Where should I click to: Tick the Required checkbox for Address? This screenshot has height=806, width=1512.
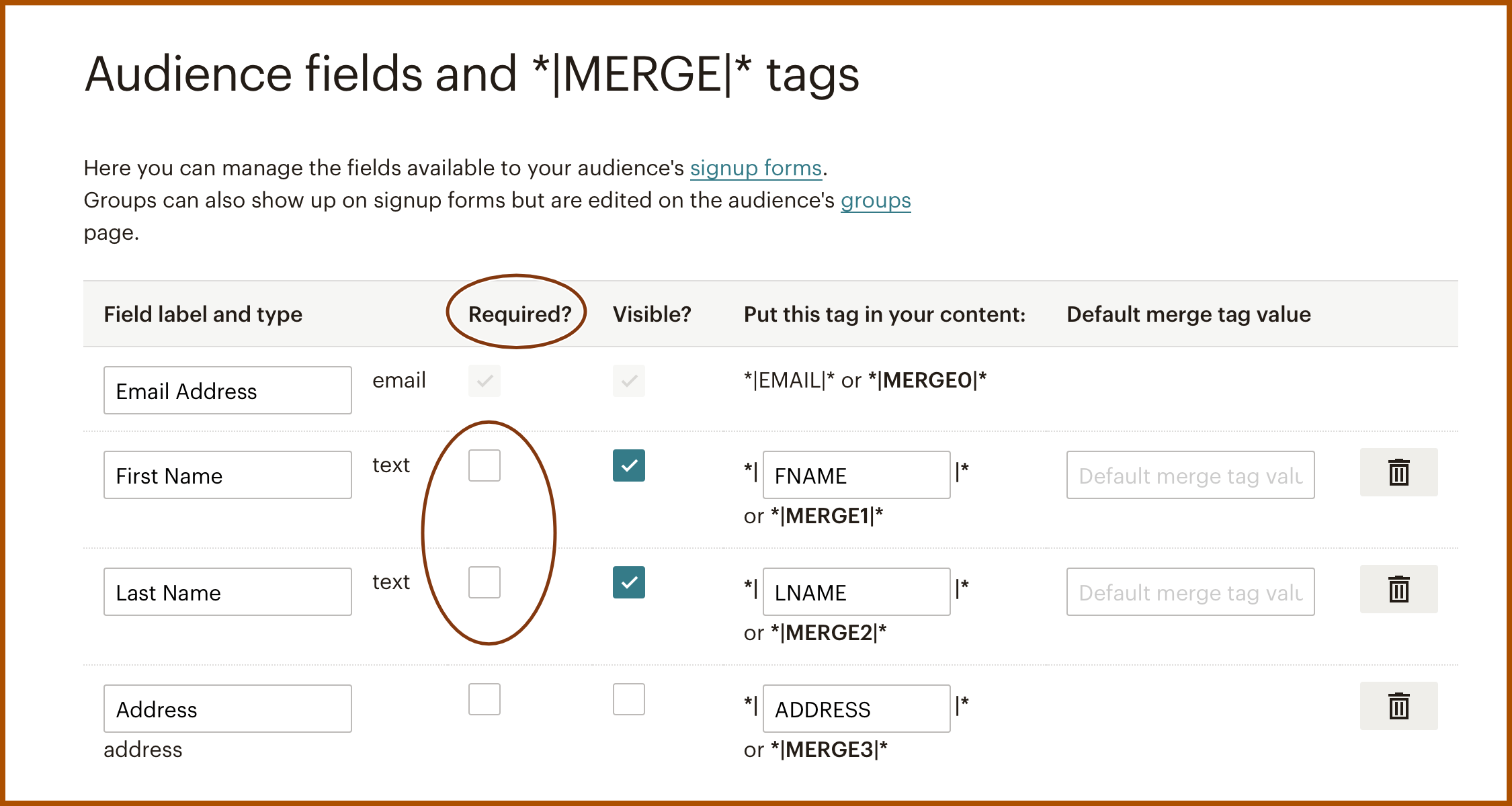[x=485, y=699]
